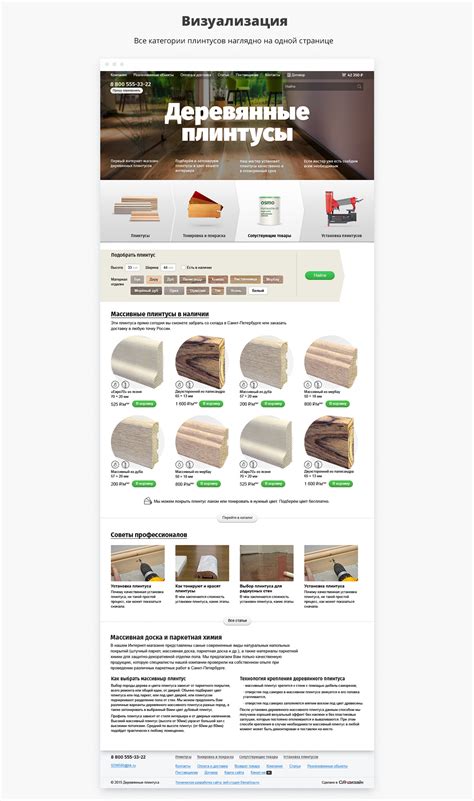Click the Ширина input field in filter
The image size is (474, 801).
tap(168, 267)
